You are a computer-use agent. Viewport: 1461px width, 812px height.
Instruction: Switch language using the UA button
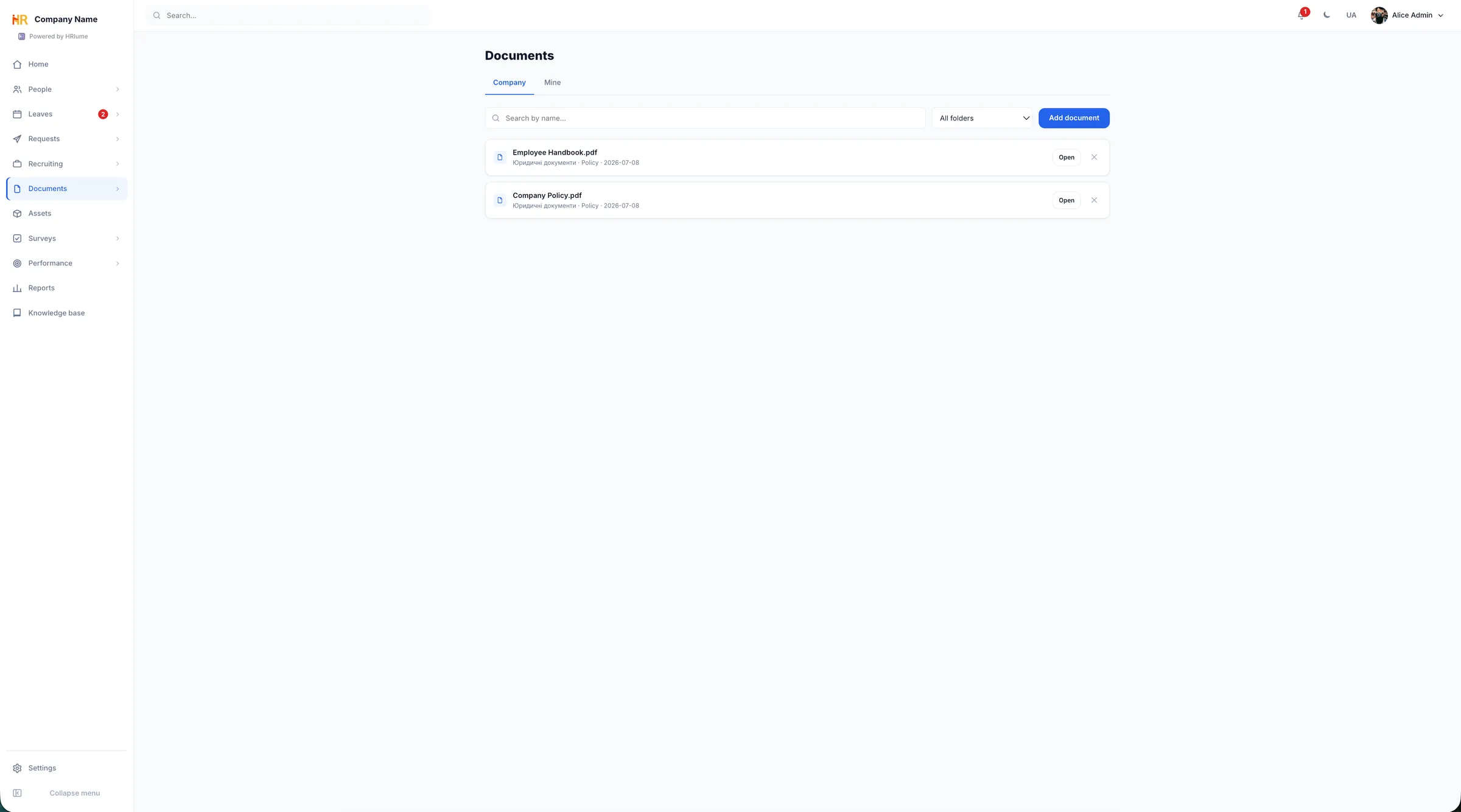(x=1351, y=15)
